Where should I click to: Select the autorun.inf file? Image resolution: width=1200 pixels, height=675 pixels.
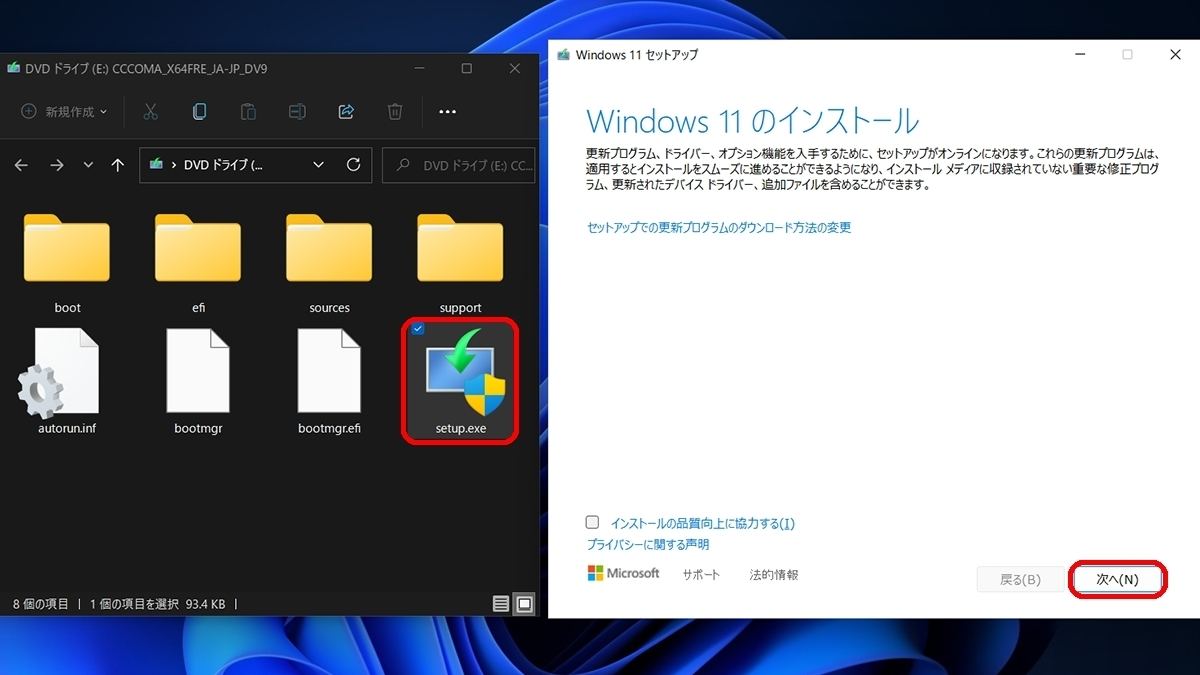67,380
